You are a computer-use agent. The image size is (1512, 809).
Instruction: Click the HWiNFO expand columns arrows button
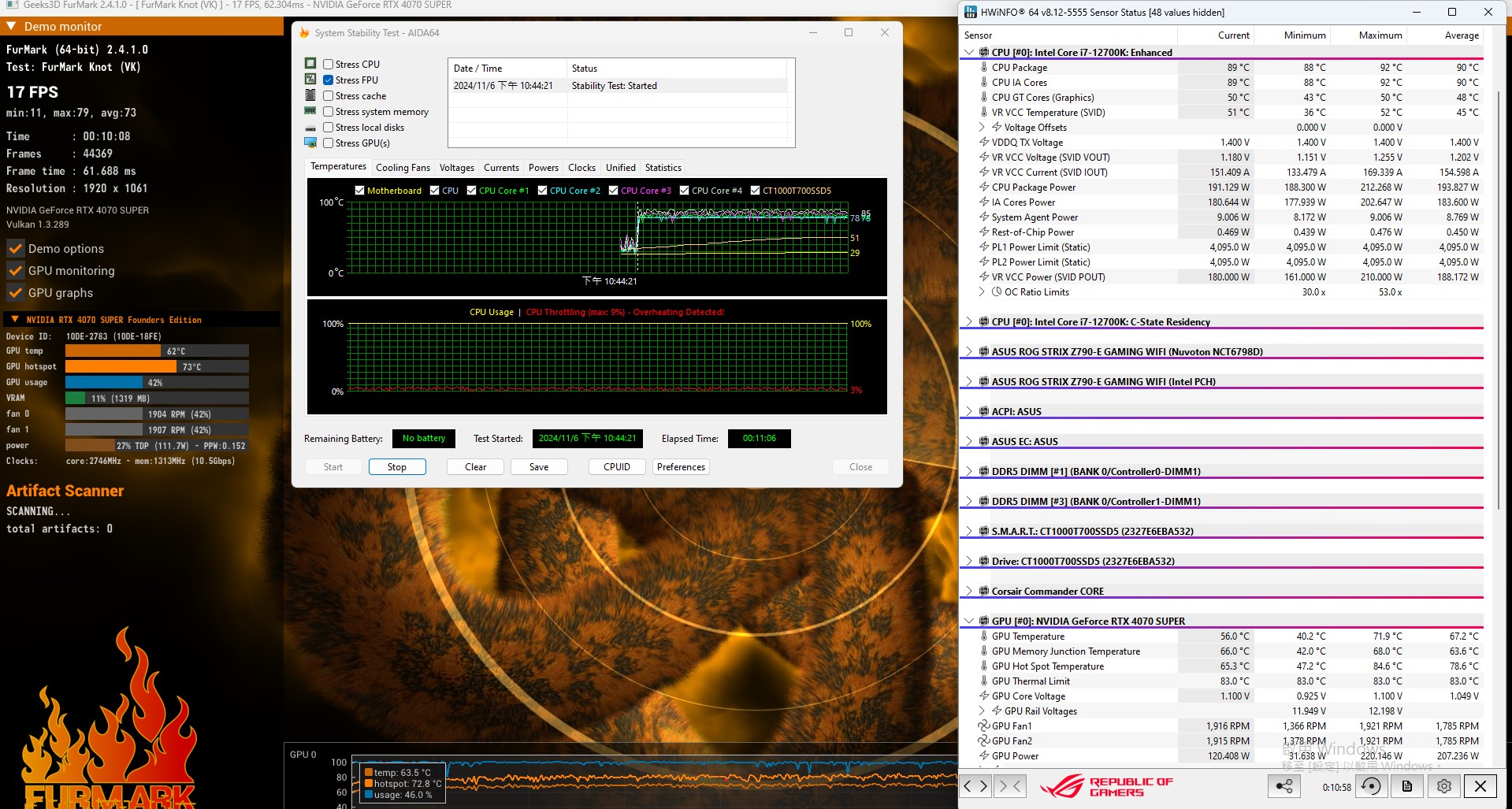975,785
